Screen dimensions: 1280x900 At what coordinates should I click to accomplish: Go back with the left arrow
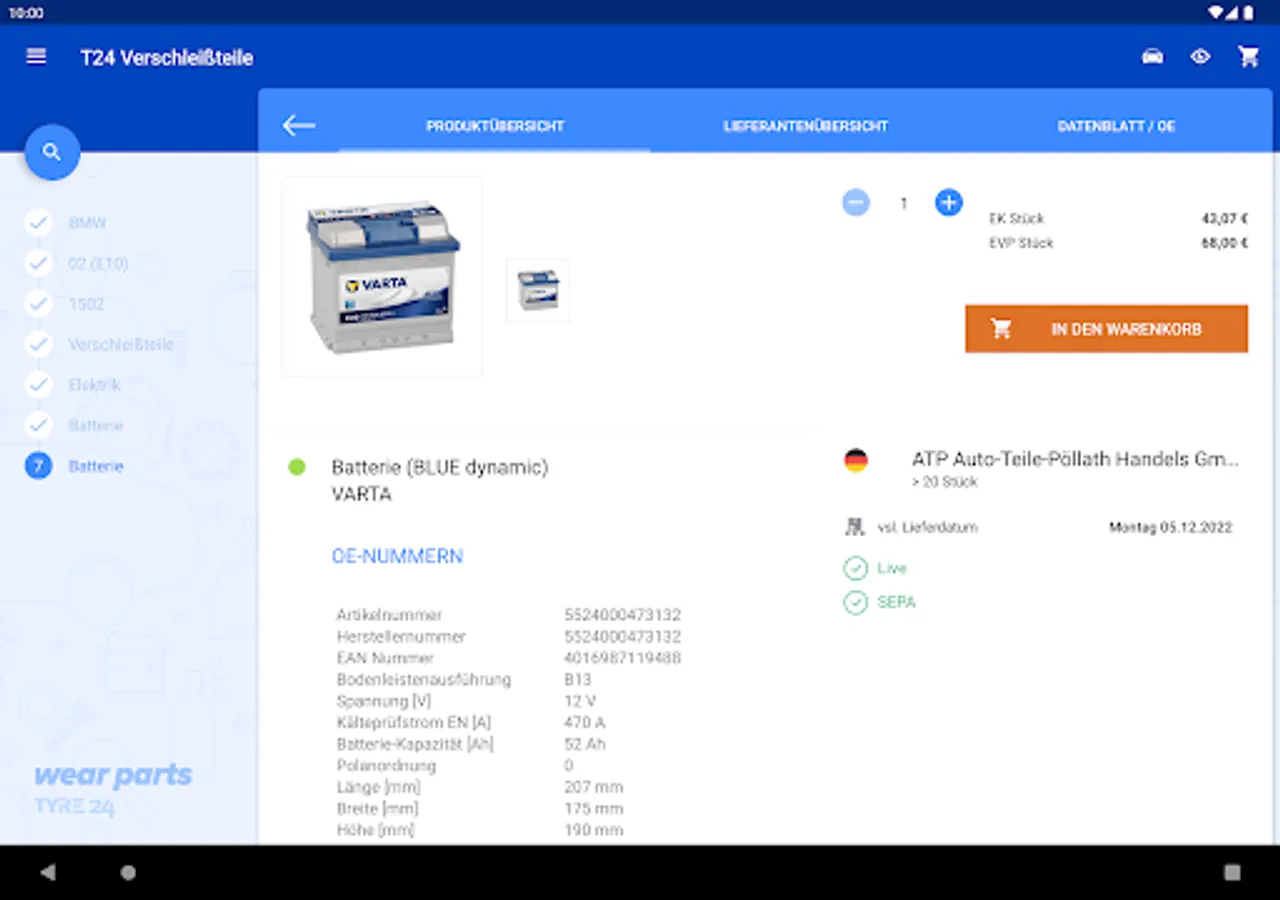pyautogui.click(x=298, y=125)
